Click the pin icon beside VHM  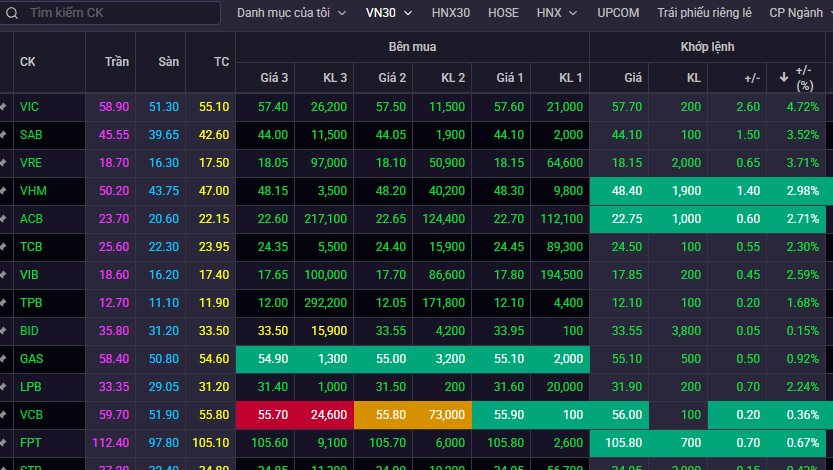[4, 190]
